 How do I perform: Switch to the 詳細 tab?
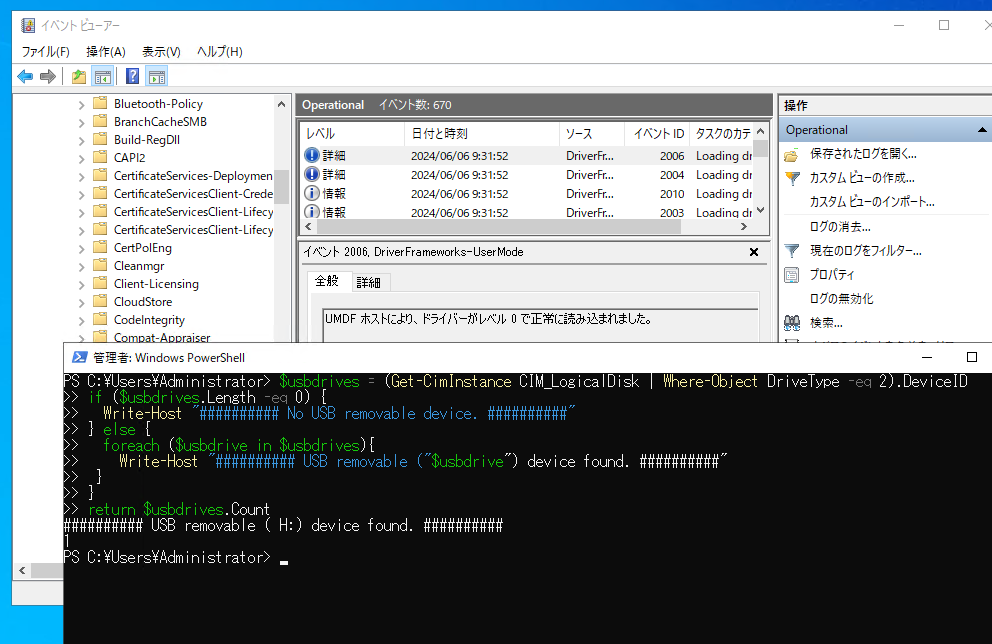[368, 282]
